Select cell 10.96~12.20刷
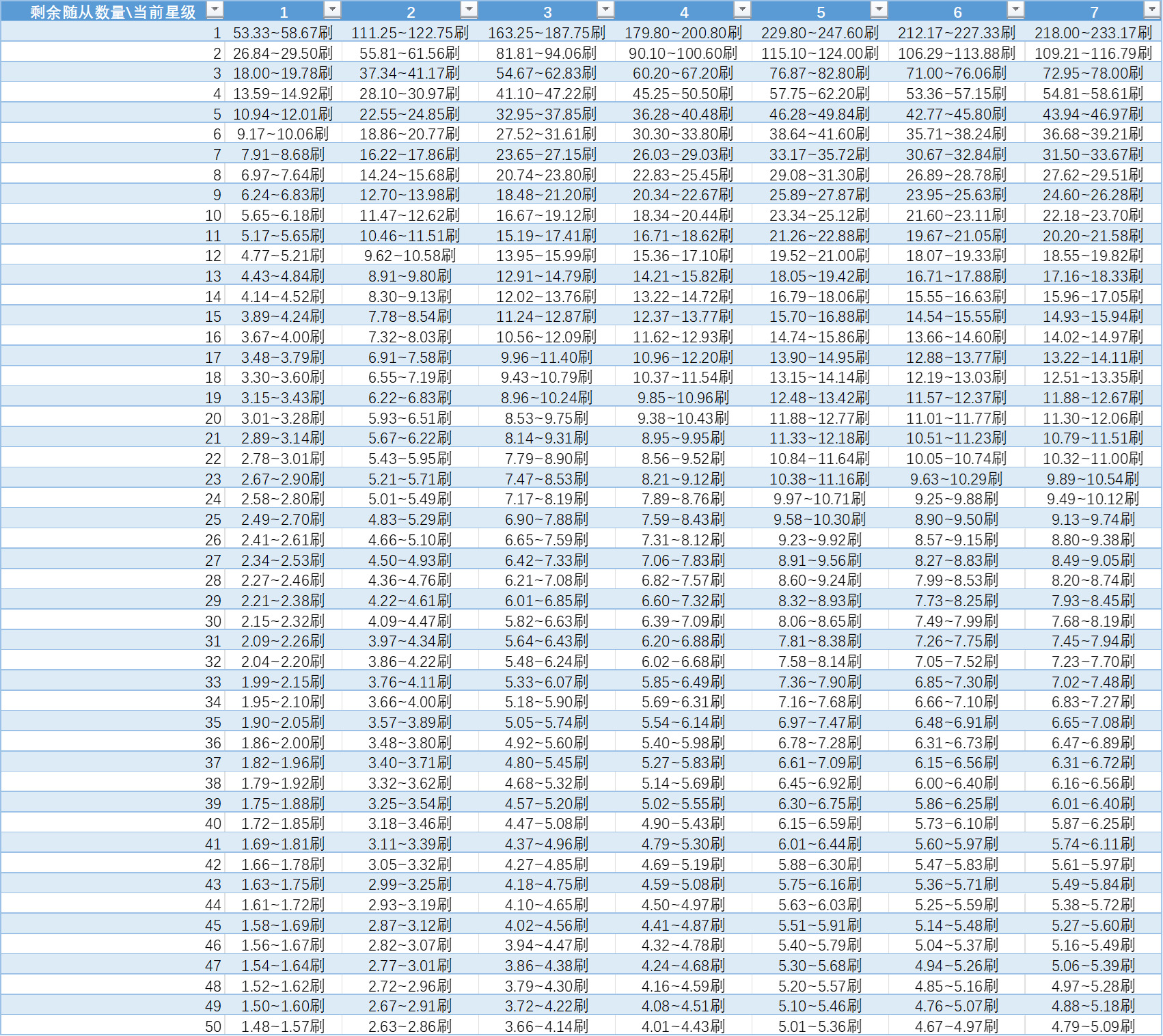Screen dimensions: 1163x1036 tap(683, 357)
